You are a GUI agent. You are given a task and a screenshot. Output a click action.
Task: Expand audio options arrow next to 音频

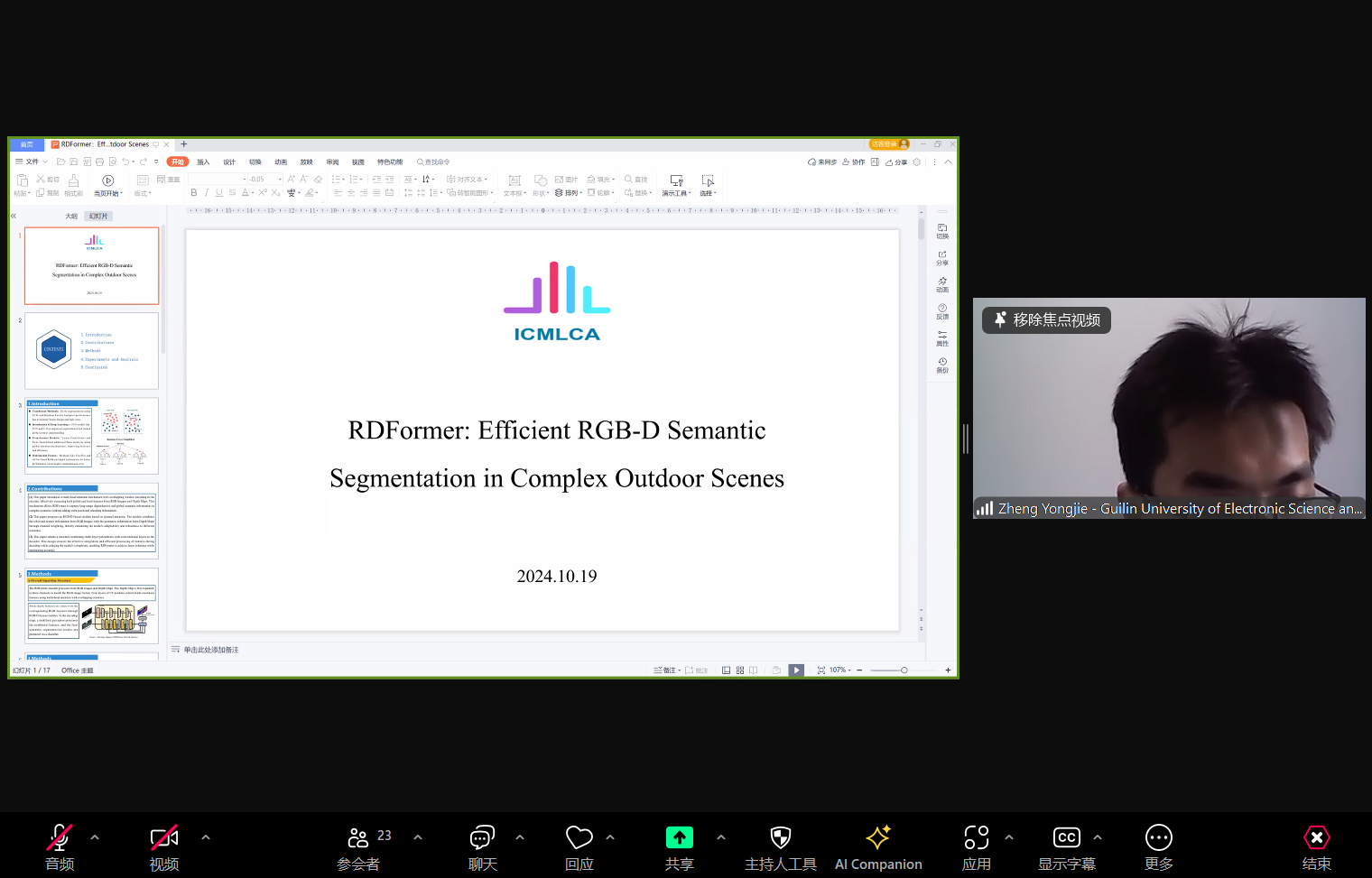pos(95,837)
